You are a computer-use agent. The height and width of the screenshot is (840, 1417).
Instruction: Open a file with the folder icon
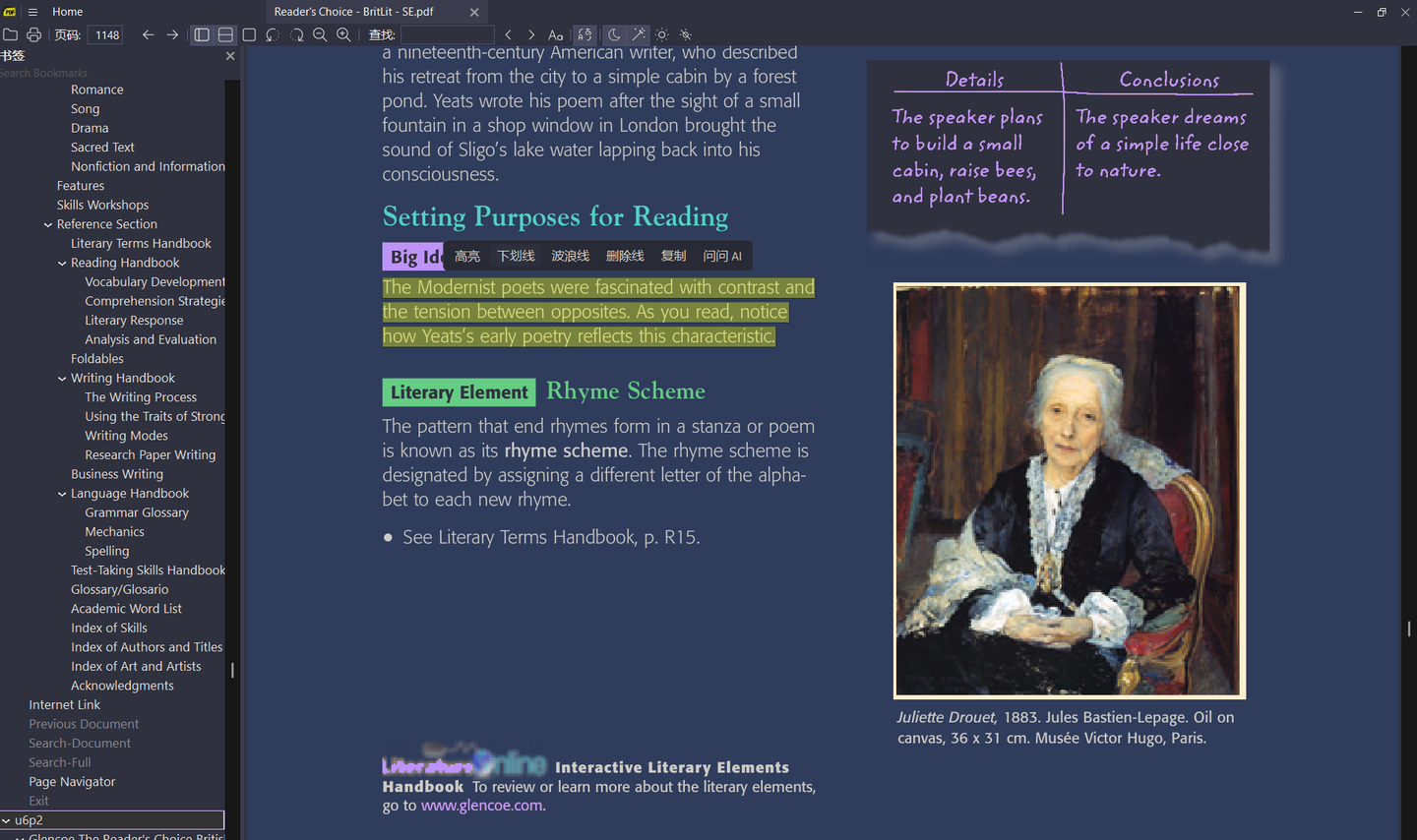click(x=11, y=34)
